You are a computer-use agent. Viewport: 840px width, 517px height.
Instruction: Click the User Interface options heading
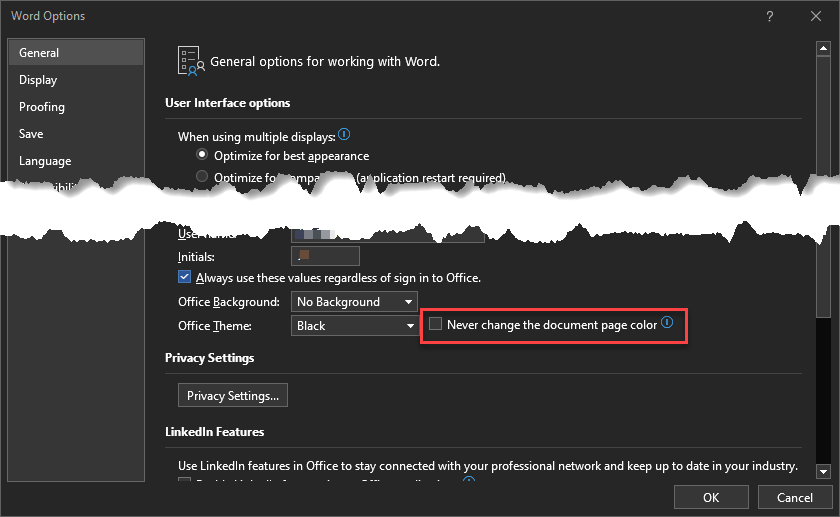[228, 103]
